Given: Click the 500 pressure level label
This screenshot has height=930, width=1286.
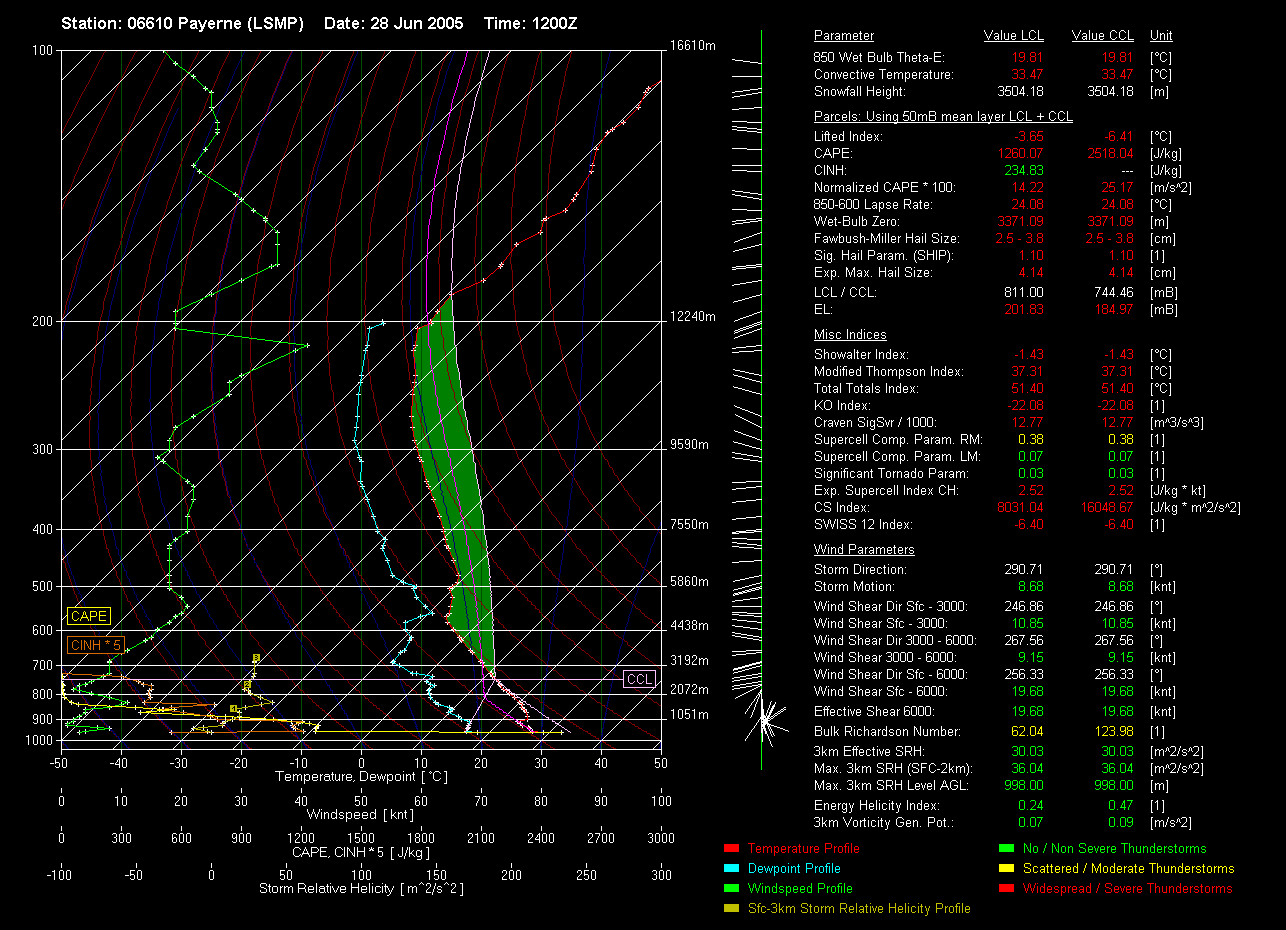Looking at the screenshot, I should click(x=41, y=587).
